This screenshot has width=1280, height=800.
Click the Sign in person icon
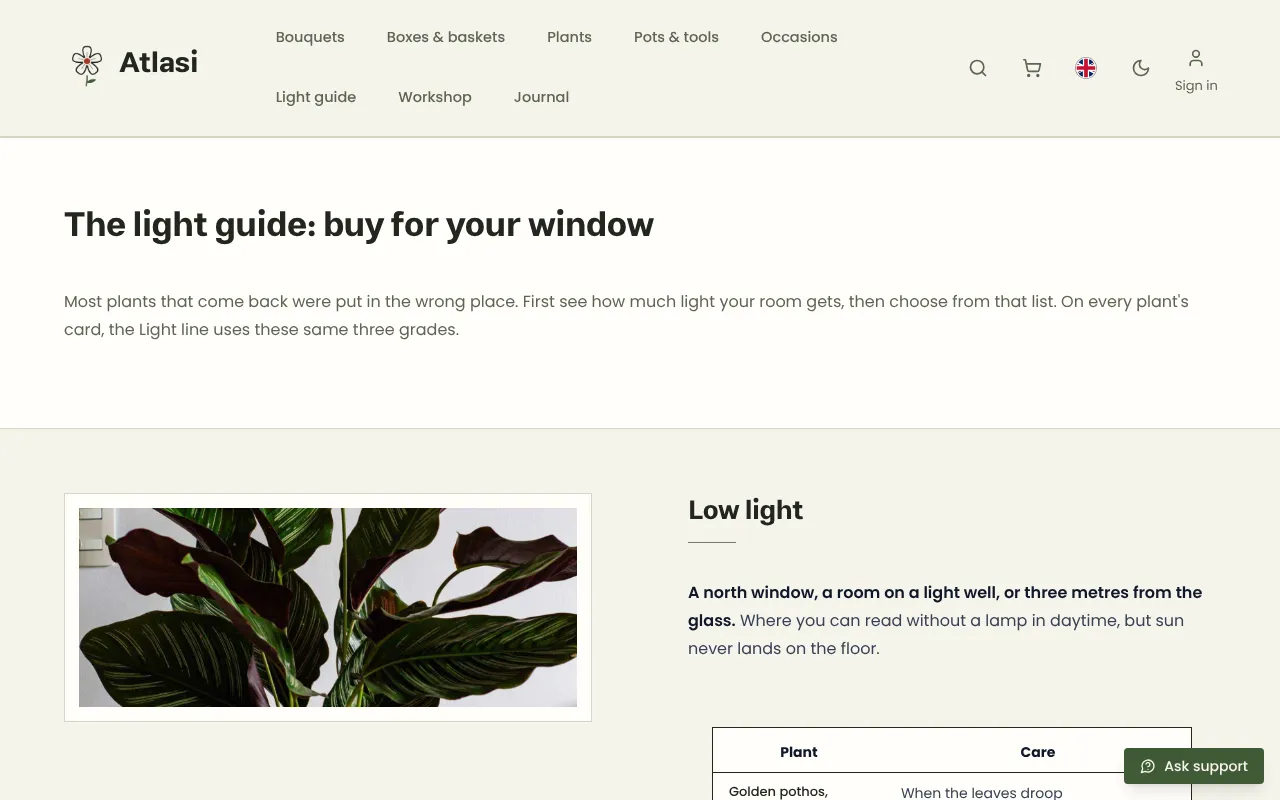(x=1196, y=58)
